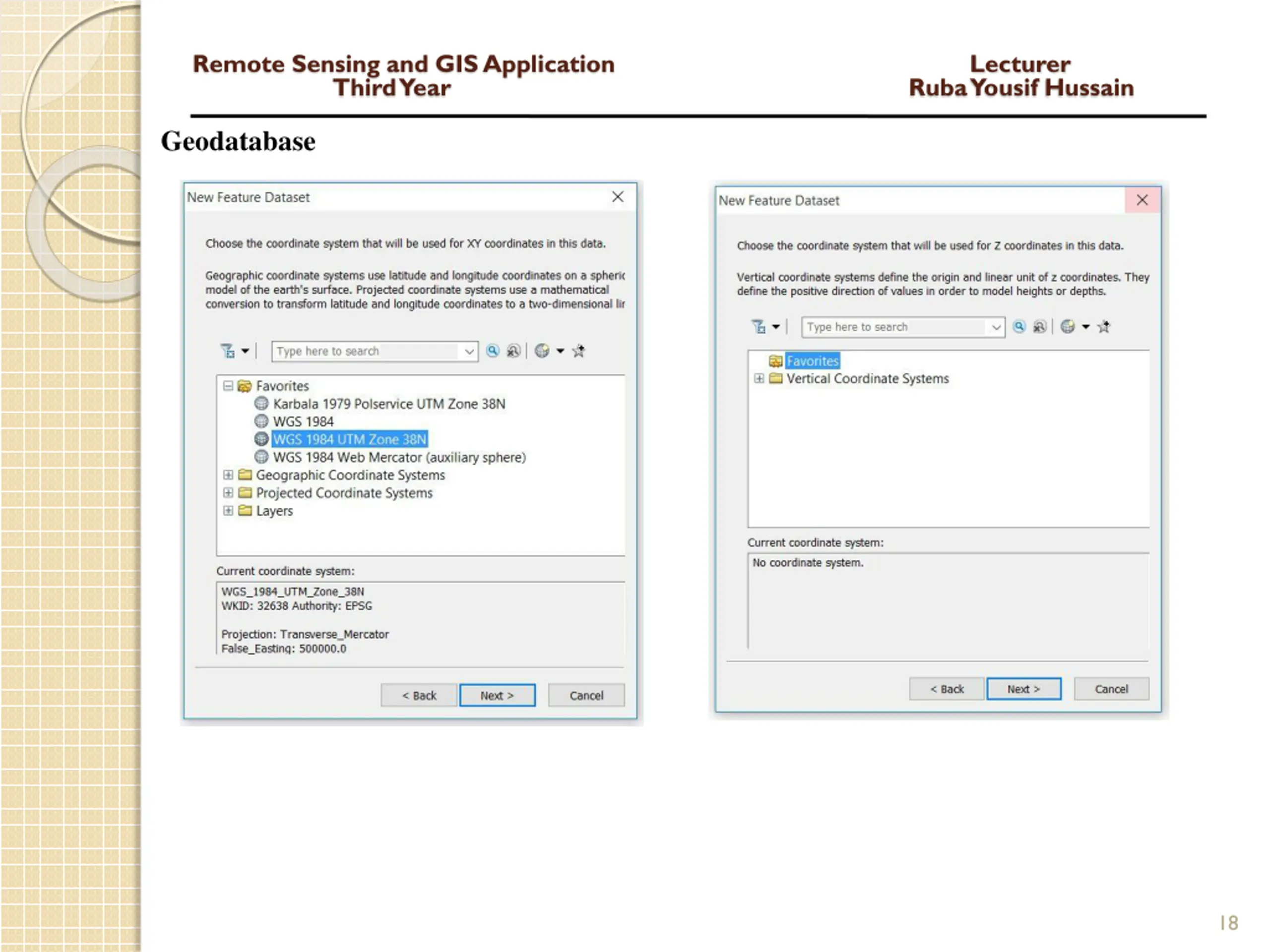Viewport: 1270px width, 952px height.
Task: Click the search magnifier icon in the XY dialog
Action: tap(493, 351)
